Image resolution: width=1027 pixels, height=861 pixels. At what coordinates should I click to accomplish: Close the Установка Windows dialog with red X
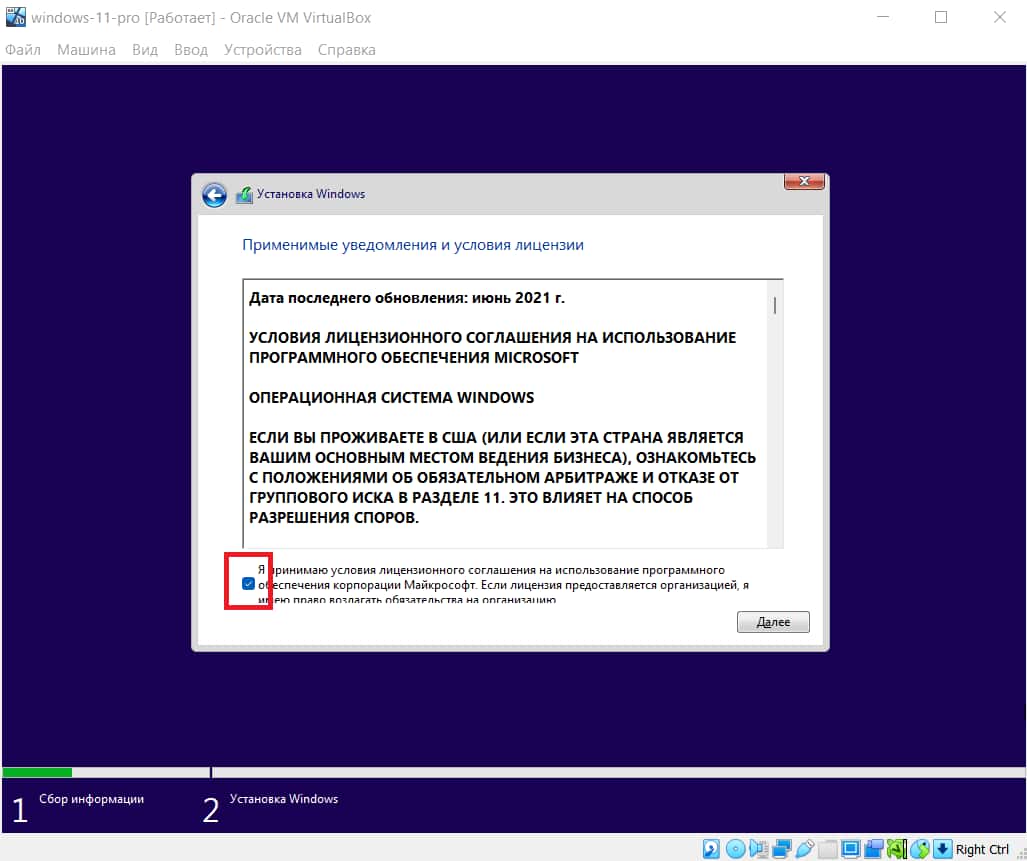(804, 181)
